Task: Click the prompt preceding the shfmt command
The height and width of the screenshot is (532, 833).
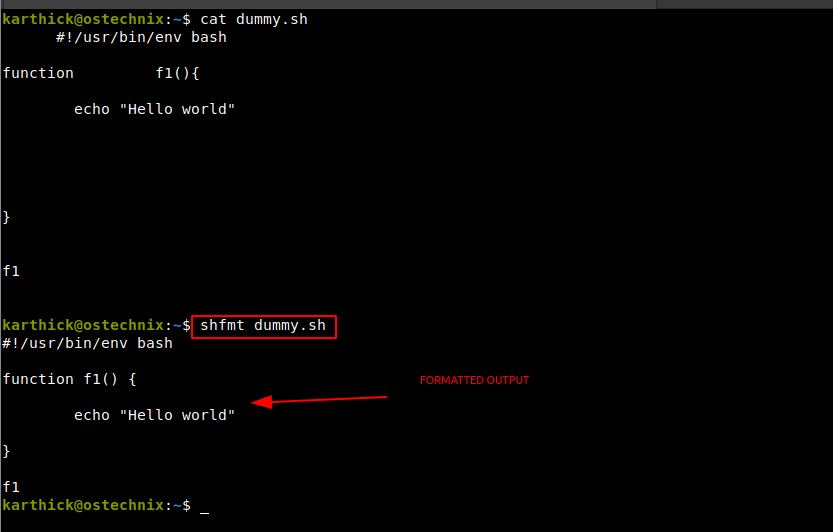Action: pyautogui.click(x=97, y=326)
